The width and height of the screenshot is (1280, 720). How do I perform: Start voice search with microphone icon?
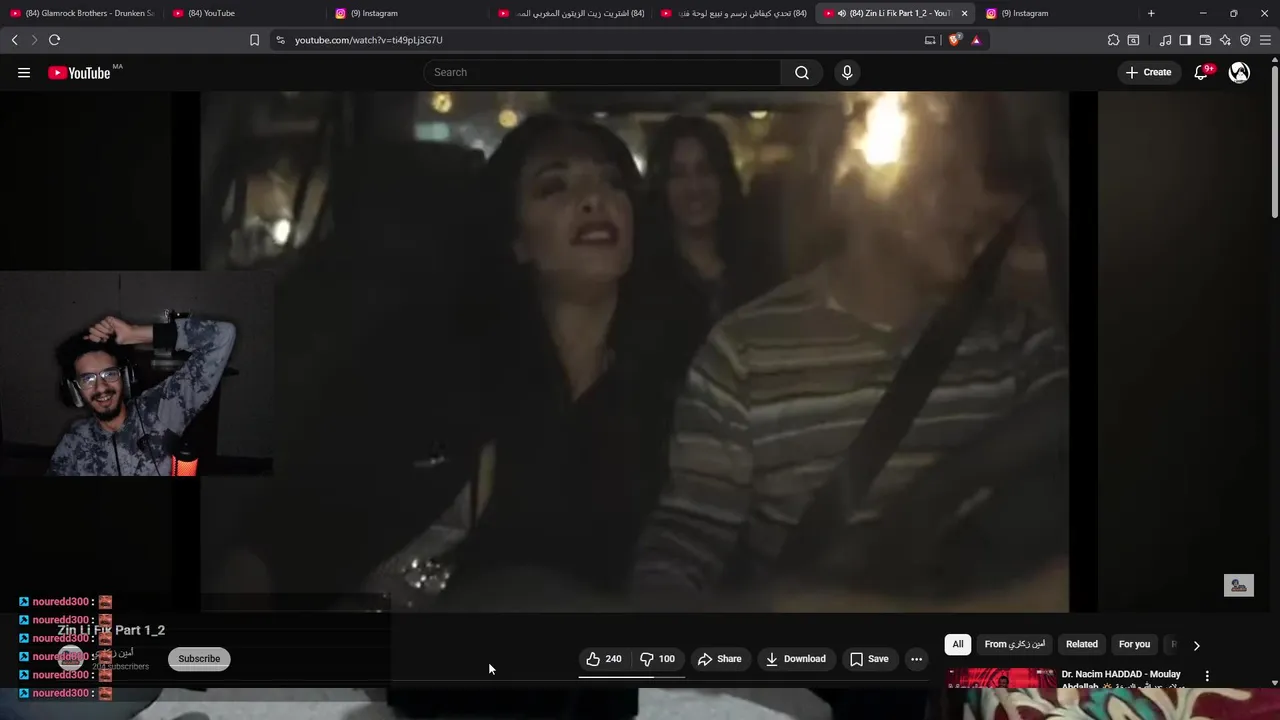coord(847,72)
